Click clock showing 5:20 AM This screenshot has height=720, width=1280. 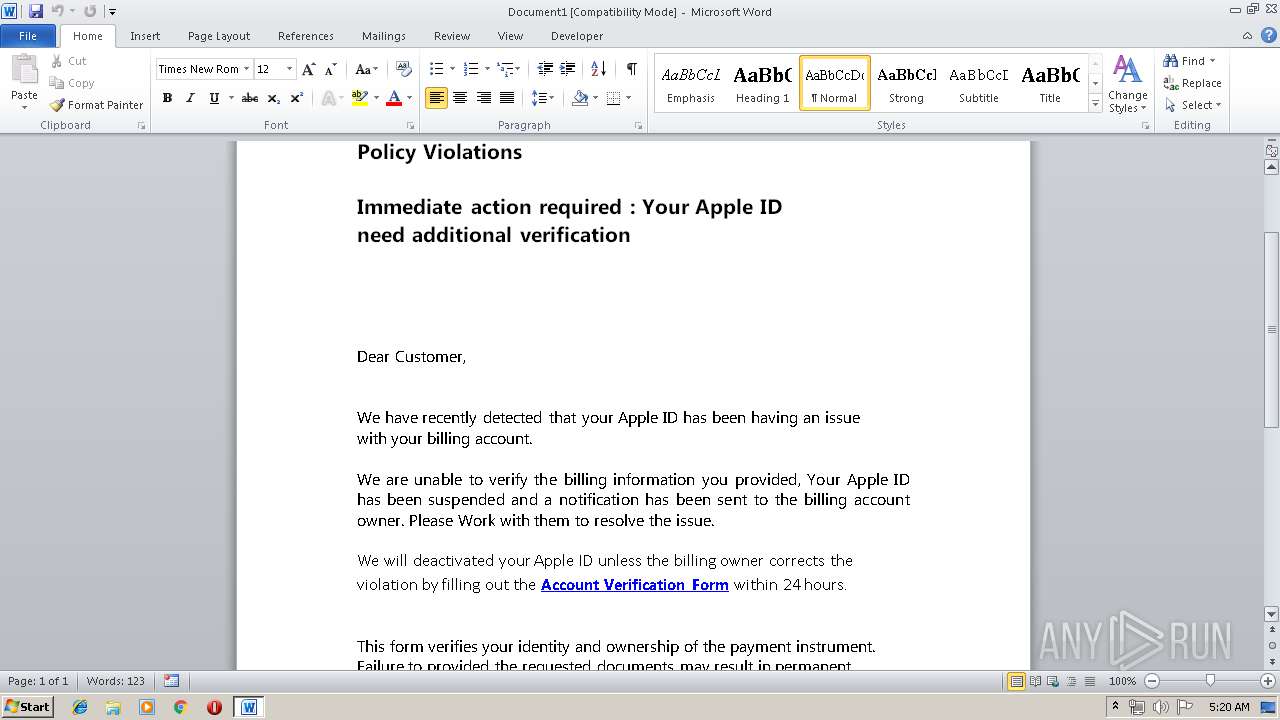[x=1229, y=707]
